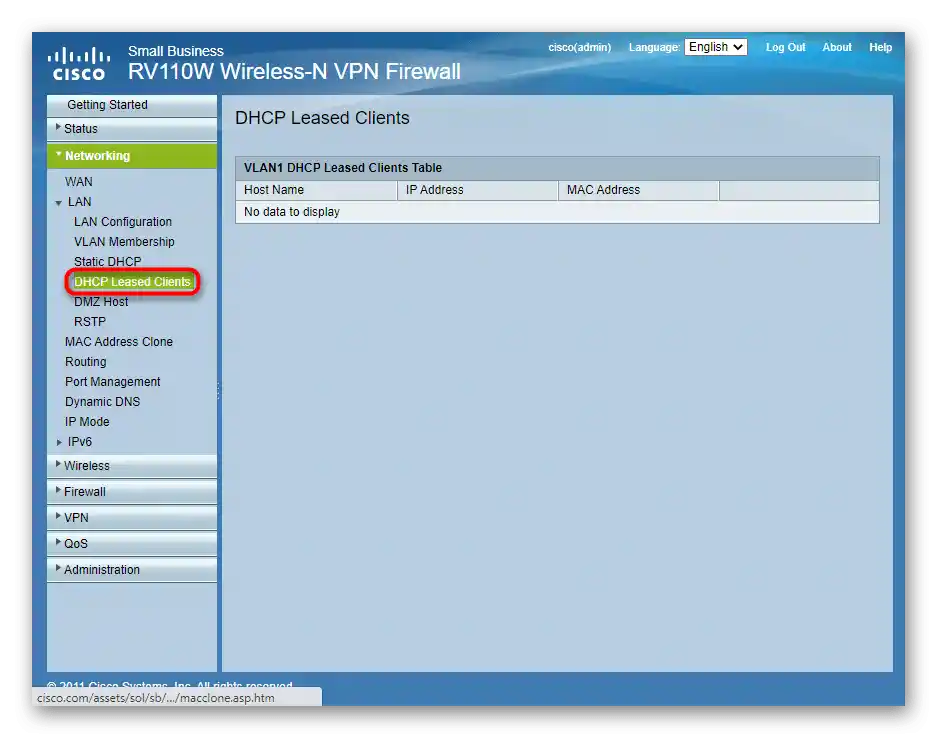Click the MAC Address column header
937x738 pixels.
(x=638, y=190)
